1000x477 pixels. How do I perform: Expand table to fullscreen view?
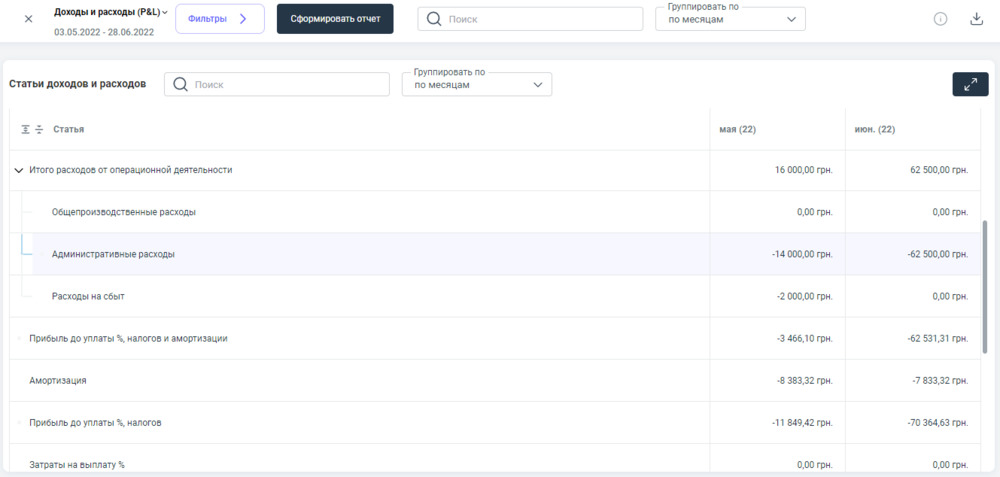(970, 85)
